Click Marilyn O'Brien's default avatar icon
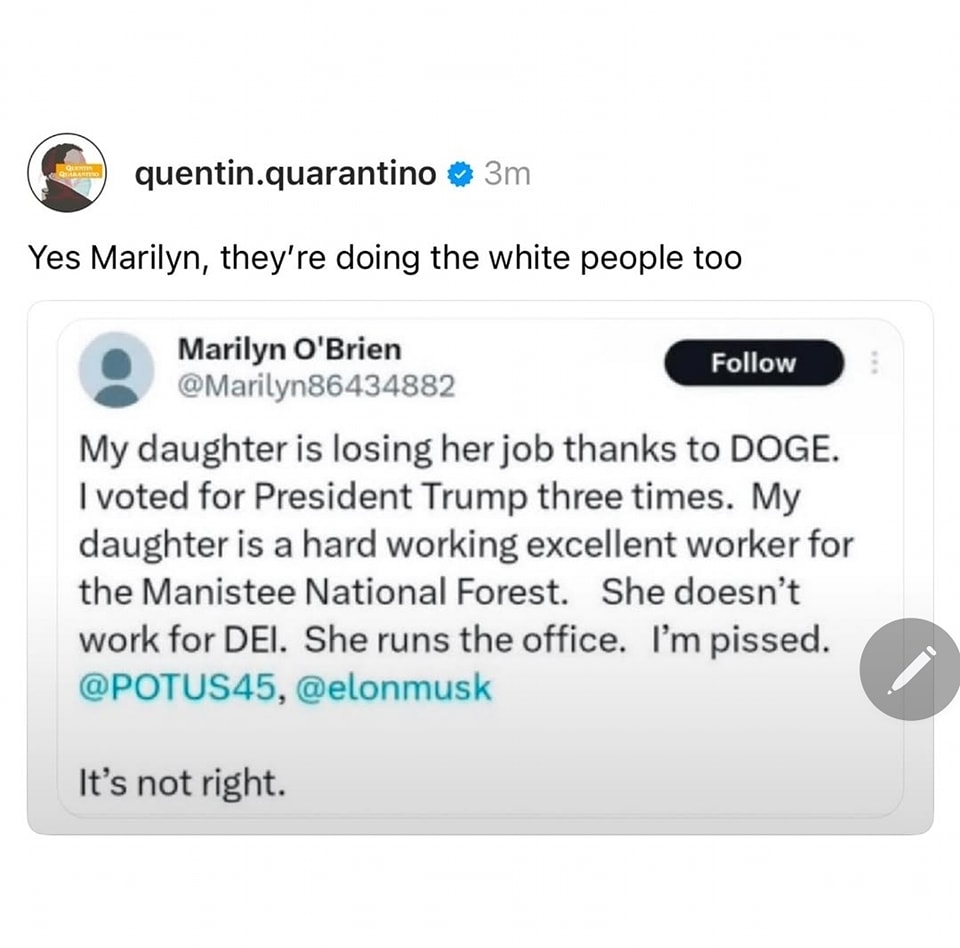The image size is (960, 948). (x=116, y=369)
